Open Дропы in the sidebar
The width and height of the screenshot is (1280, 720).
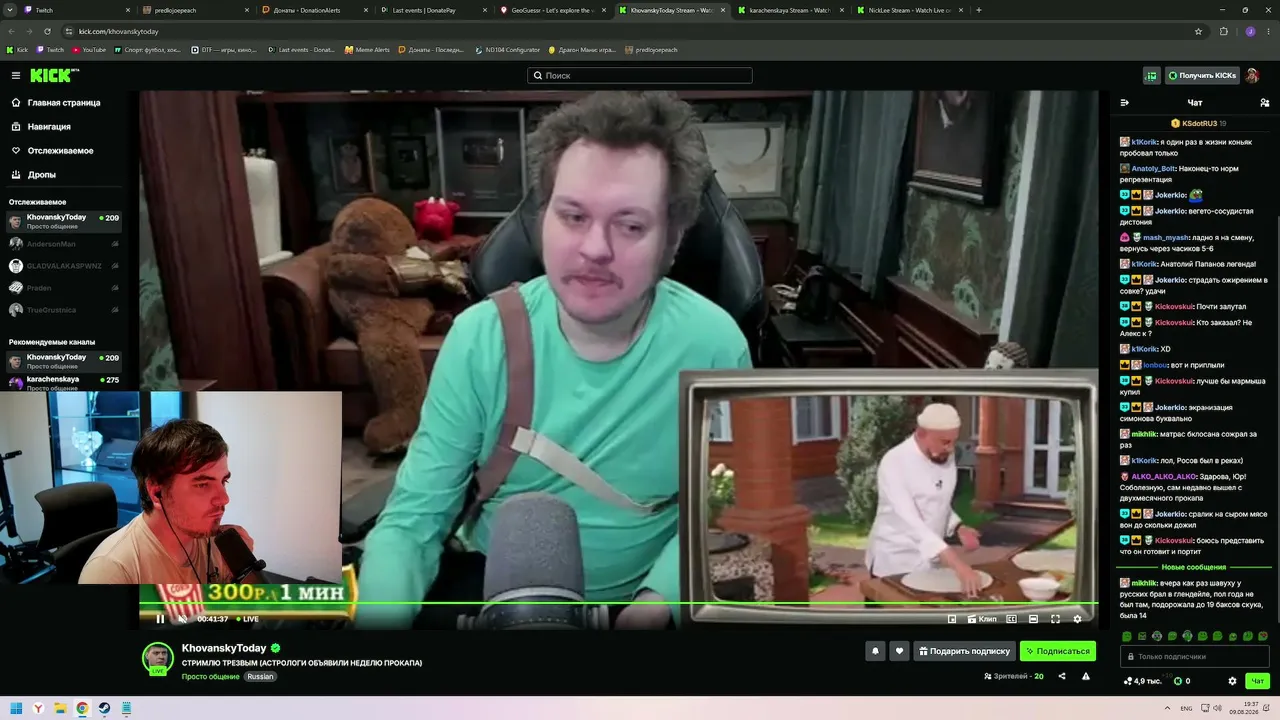(x=42, y=175)
